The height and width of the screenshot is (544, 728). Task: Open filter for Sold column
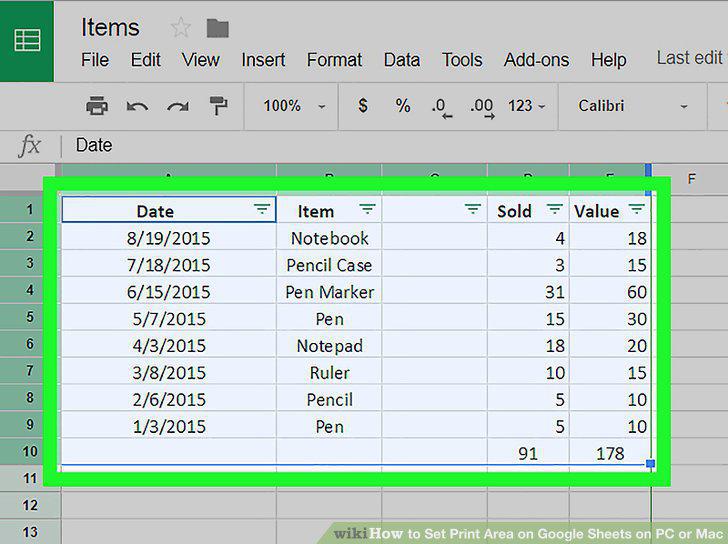(554, 209)
